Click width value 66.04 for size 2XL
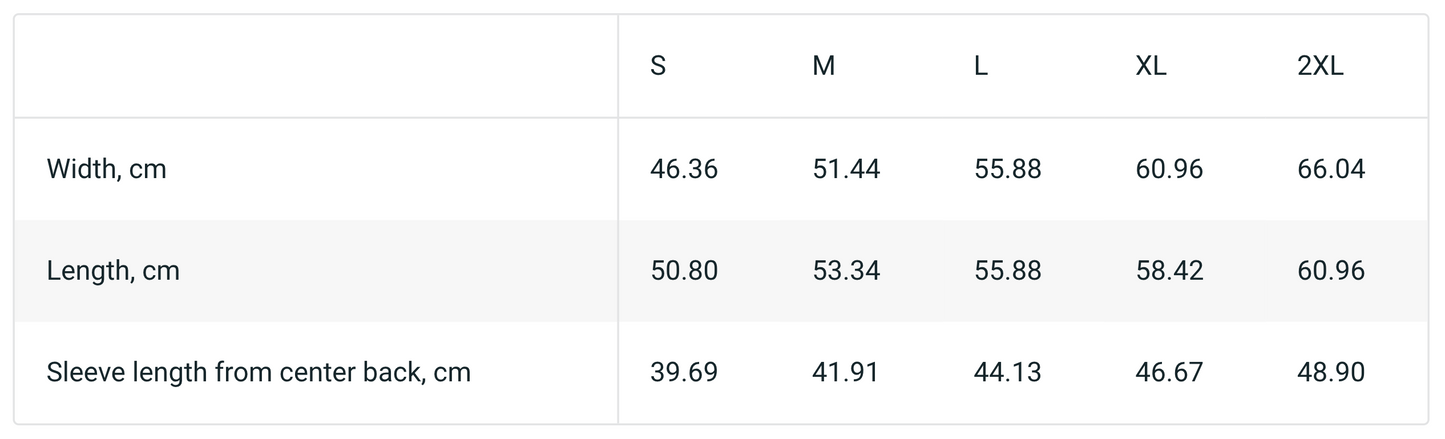Viewport: 1445px width, 439px height. coord(1331,170)
